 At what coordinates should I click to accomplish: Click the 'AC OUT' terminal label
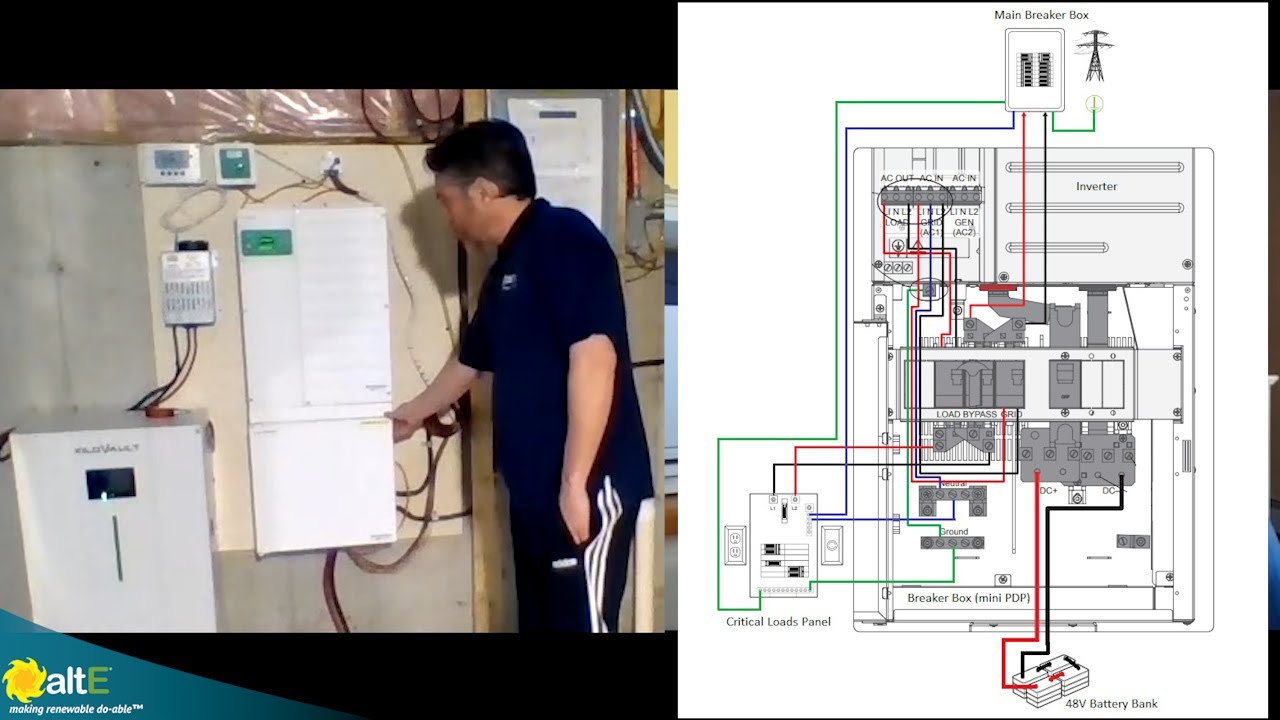click(x=896, y=179)
